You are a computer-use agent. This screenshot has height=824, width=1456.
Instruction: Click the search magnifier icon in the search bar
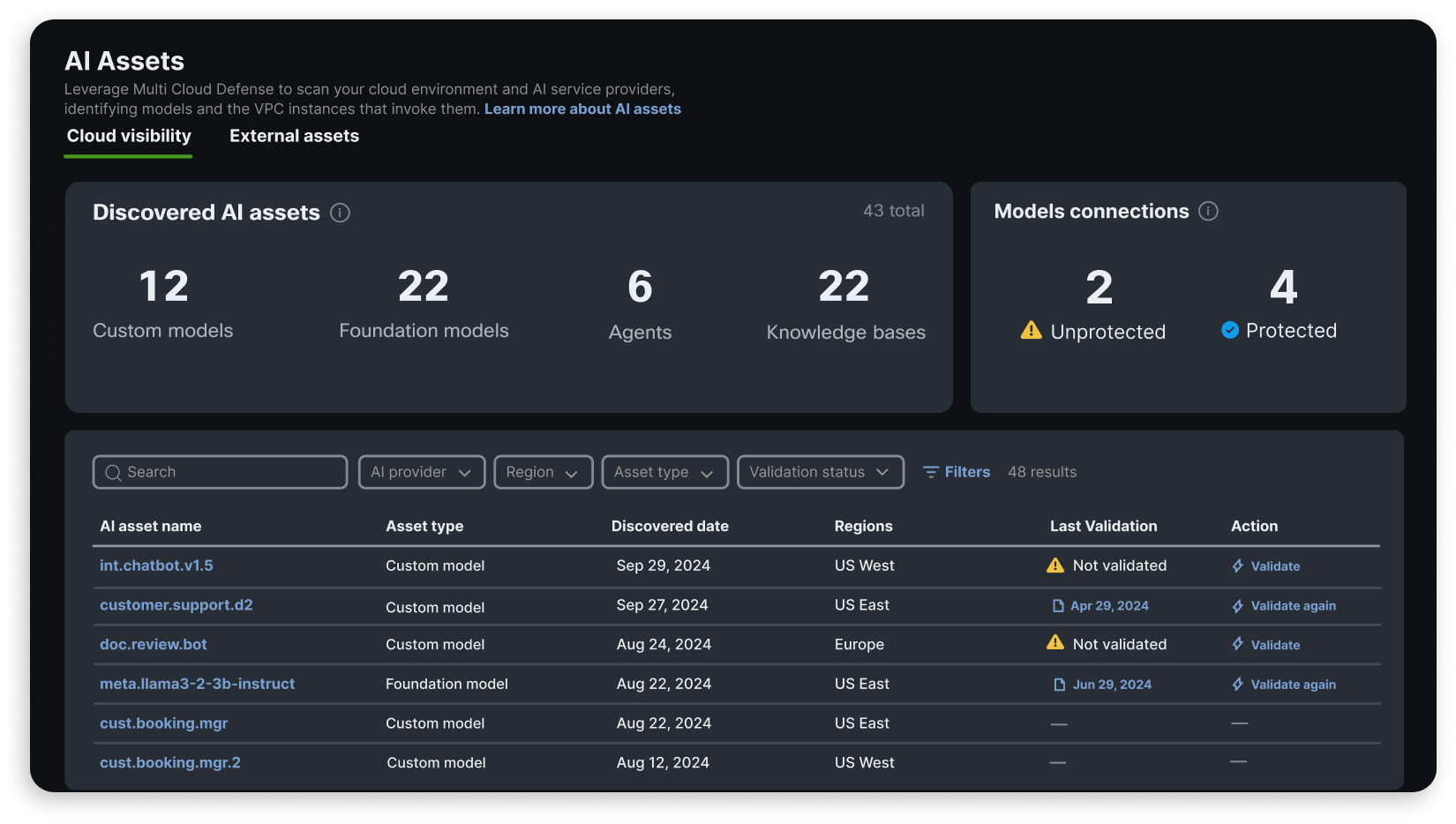pos(114,472)
